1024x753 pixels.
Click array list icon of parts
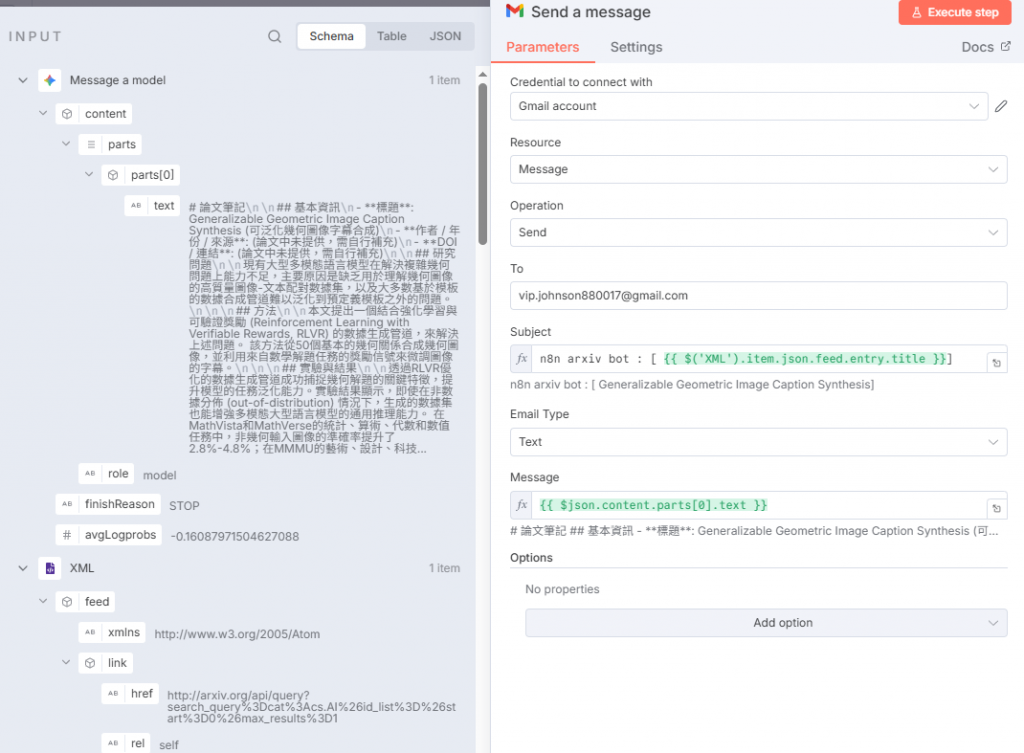pyautogui.click(x=91, y=144)
